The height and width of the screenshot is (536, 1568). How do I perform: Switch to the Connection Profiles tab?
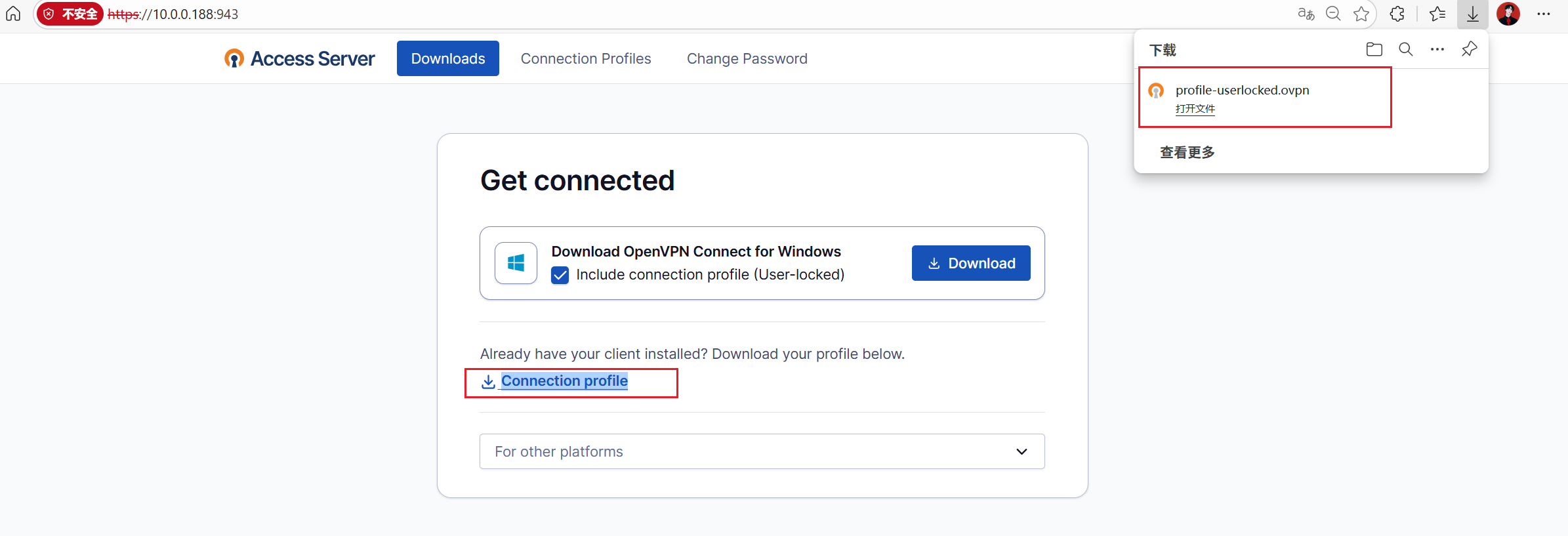click(586, 59)
